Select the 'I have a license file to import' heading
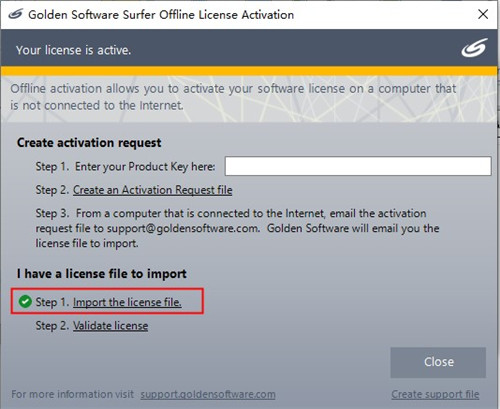The image size is (500, 409). 102,274
